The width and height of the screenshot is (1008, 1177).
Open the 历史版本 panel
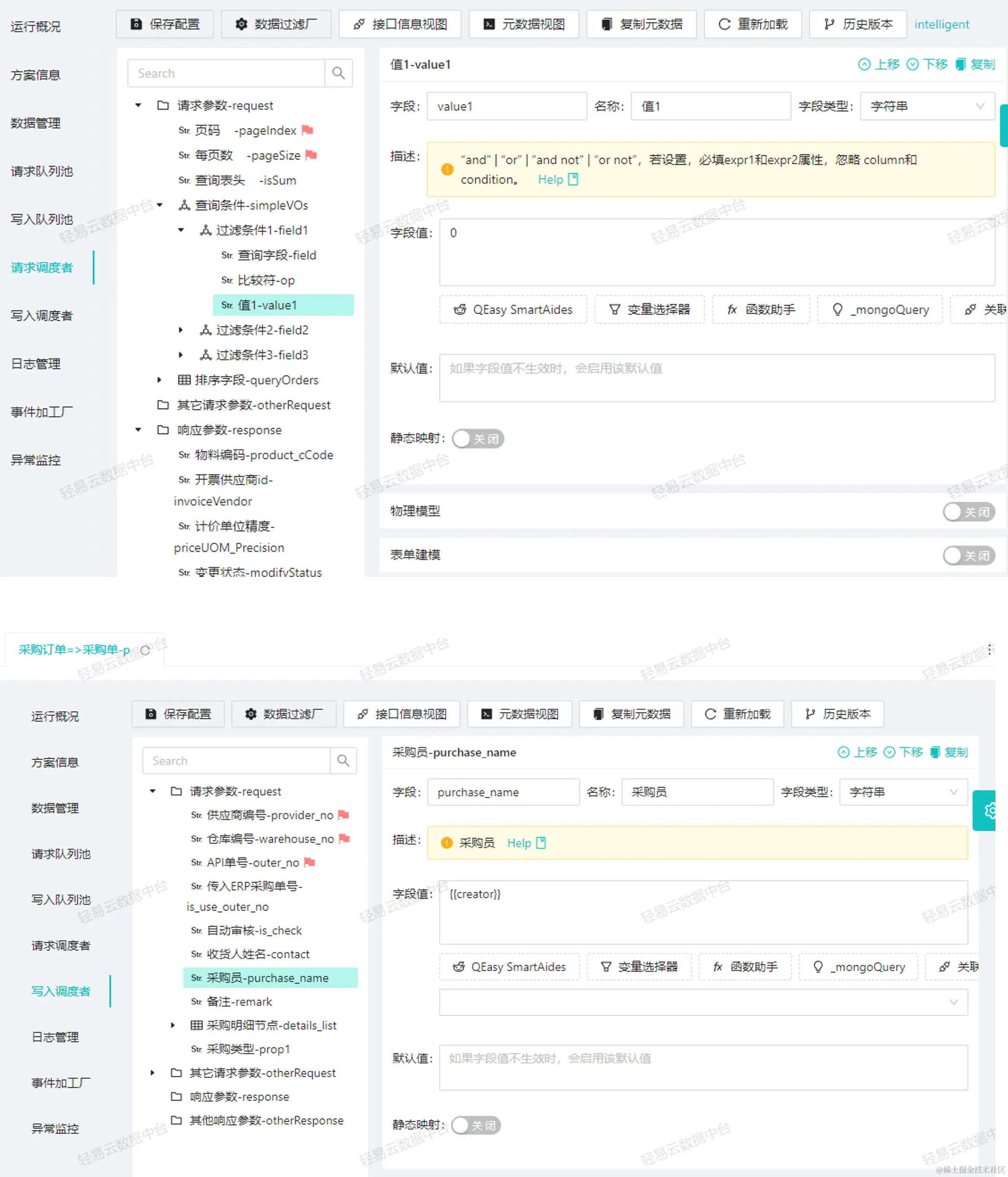tap(858, 24)
